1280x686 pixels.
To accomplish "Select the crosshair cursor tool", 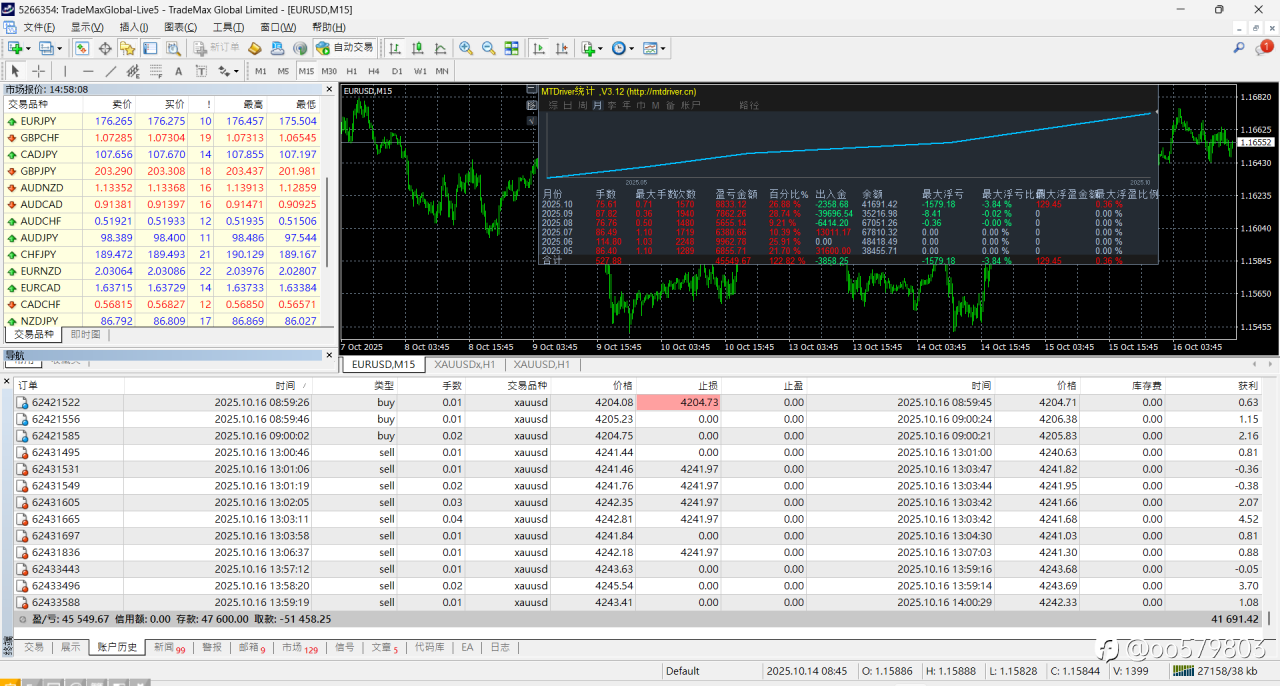I will tap(39, 71).
